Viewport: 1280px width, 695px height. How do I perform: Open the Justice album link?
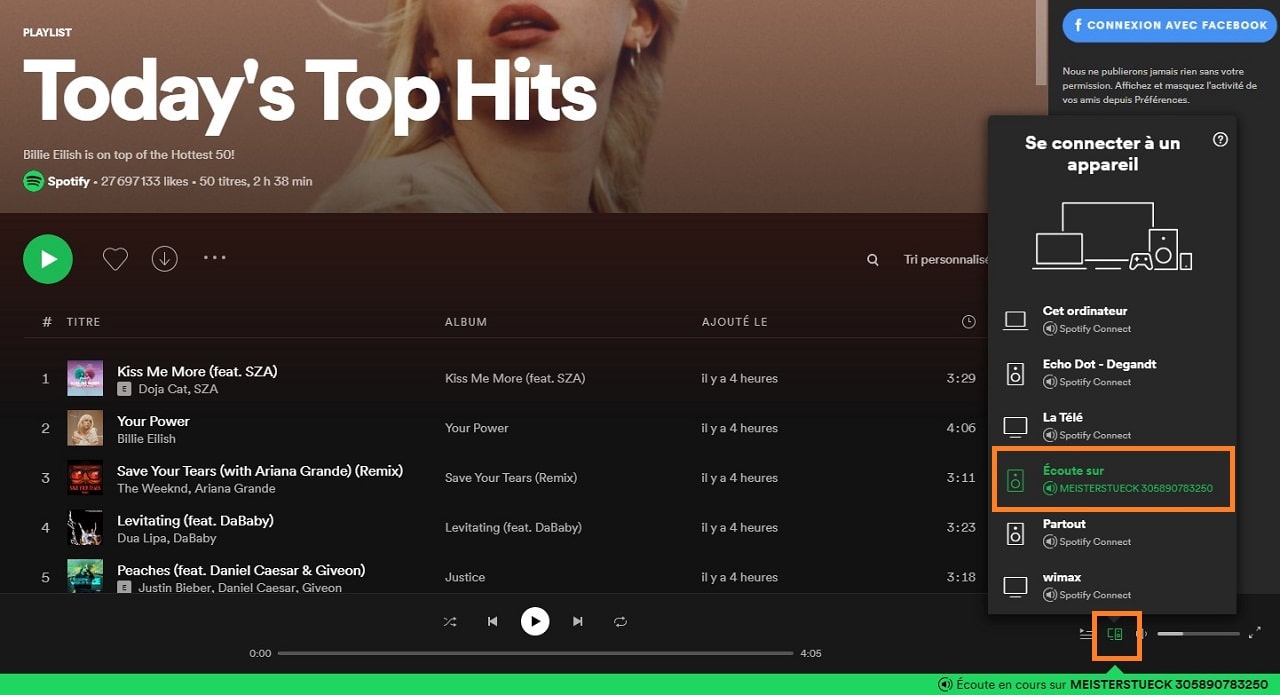click(x=465, y=577)
